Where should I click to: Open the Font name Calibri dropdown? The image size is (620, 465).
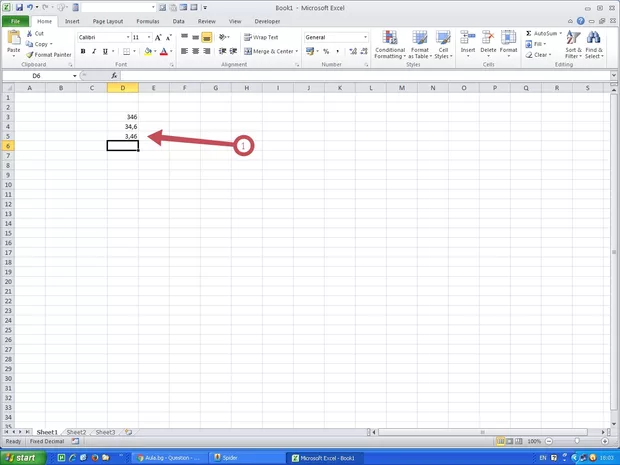128,37
